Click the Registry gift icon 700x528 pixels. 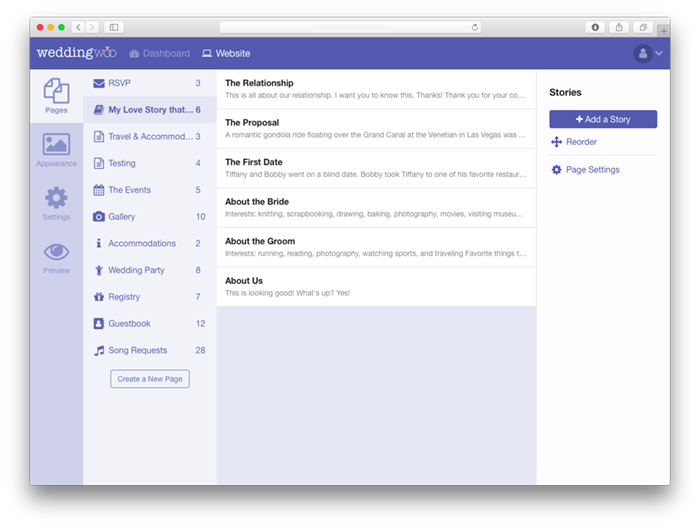[x=99, y=297]
